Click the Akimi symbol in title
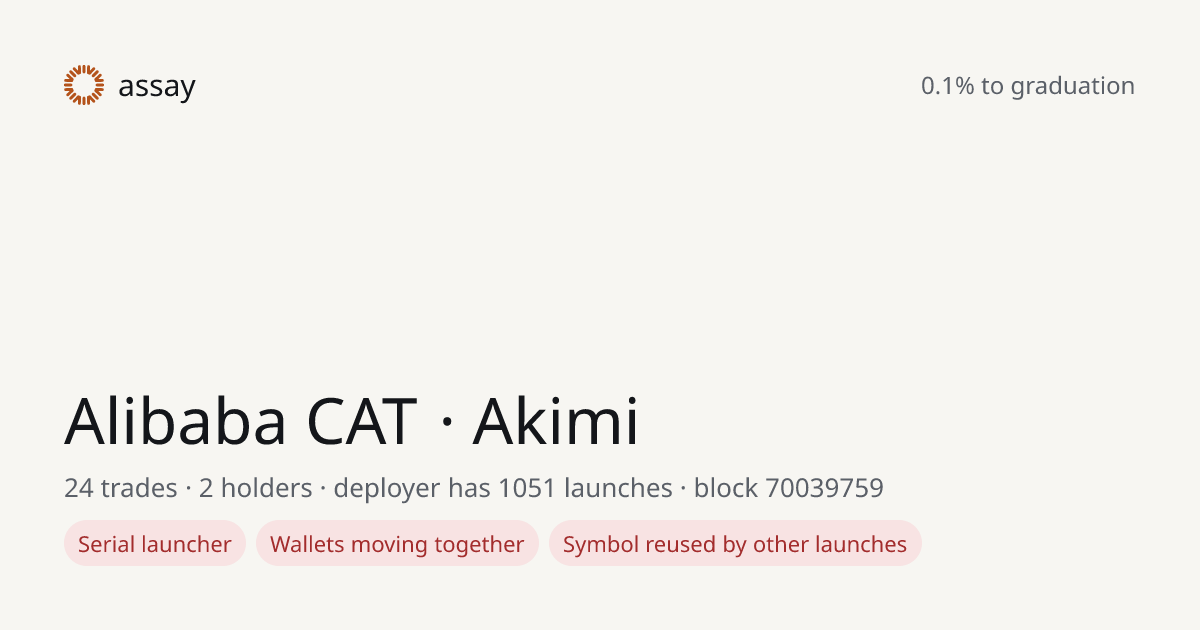 tap(555, 421)
